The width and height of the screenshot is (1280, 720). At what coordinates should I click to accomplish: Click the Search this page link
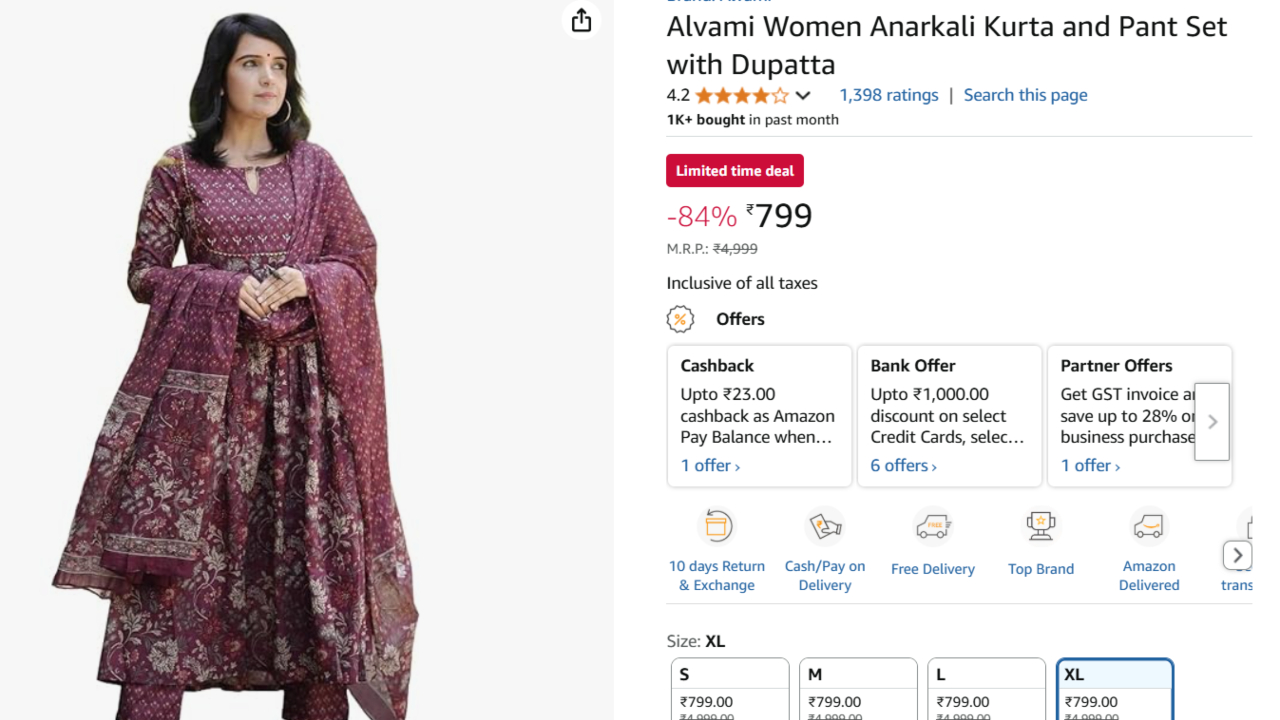[x=1025, y=95]
